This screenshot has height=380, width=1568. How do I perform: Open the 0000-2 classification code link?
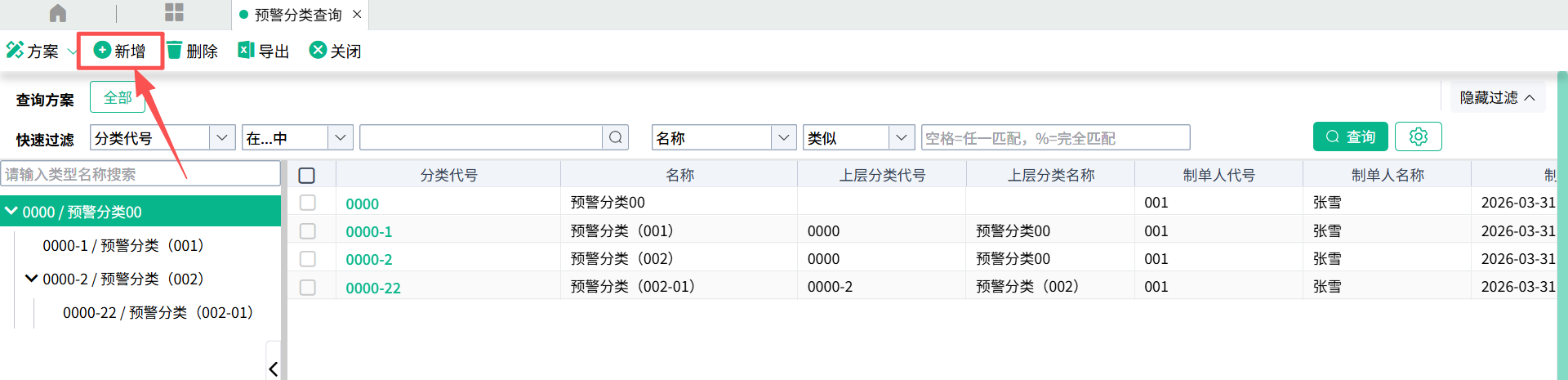click(368, 260)
